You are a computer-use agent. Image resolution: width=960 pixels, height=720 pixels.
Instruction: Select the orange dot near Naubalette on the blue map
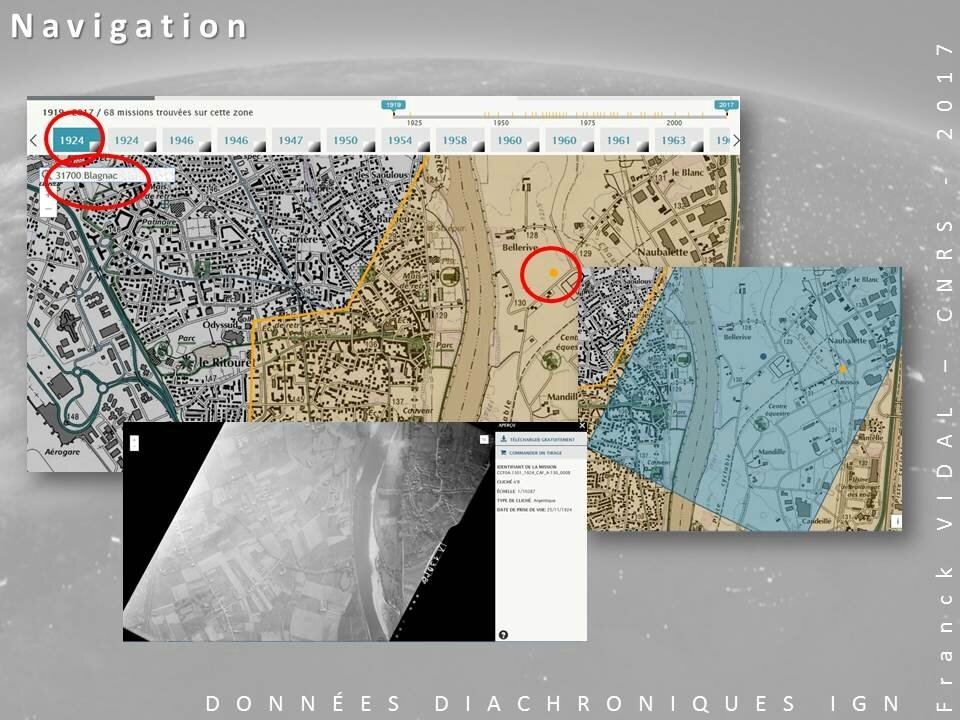pyautogui.click(x=842, y=369)
